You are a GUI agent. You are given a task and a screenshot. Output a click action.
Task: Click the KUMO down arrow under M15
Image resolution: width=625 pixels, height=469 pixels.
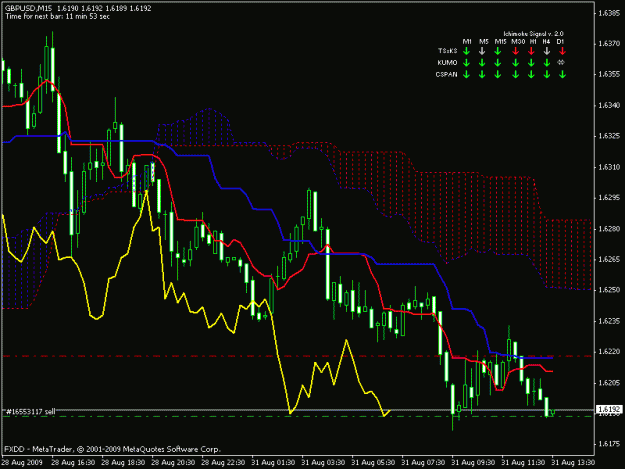click(x=497, y=63)
